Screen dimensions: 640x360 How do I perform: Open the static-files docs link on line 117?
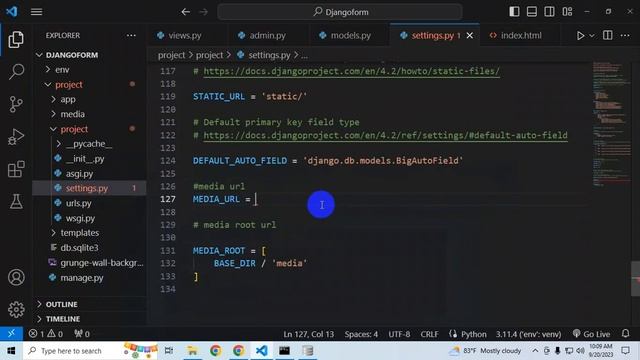tap(351, 71)
